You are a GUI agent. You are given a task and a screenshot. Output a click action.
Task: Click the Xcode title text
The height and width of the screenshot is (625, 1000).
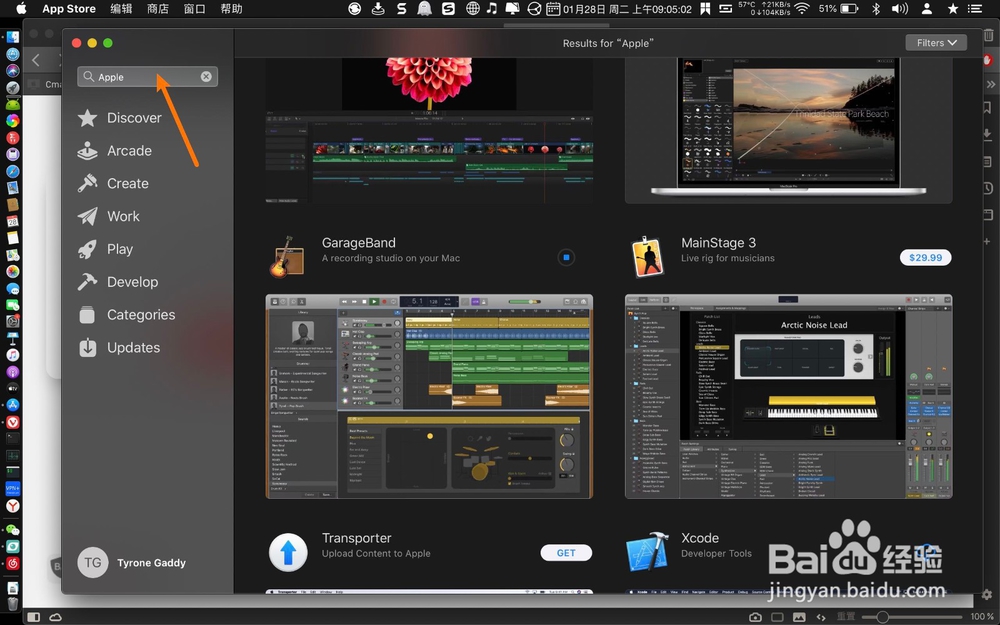[700, 538]
